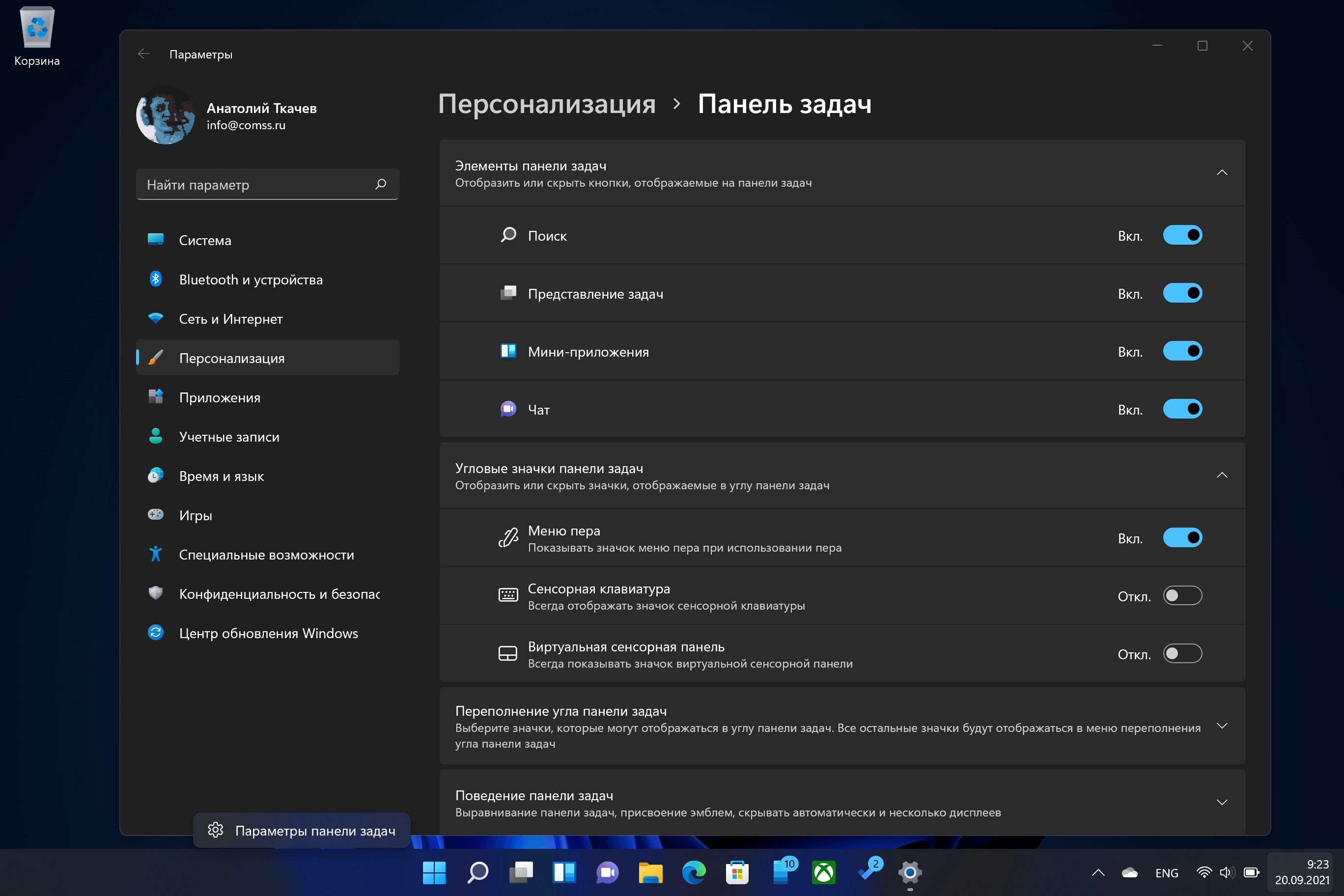This screenshot has height=896, width=1344.
Task: Click Специальные возможности sidebar icon
Action: click(156, 554)
